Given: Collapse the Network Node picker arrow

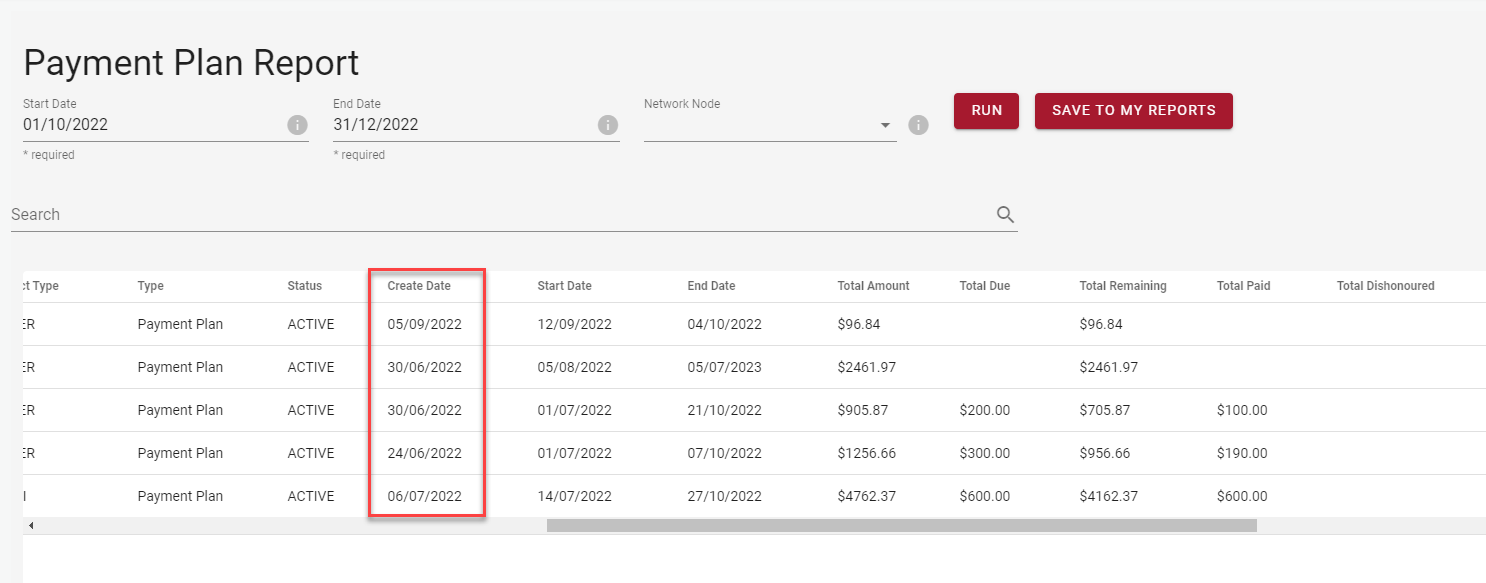Looking at the screenshot, I should click(x=884, y=125).
